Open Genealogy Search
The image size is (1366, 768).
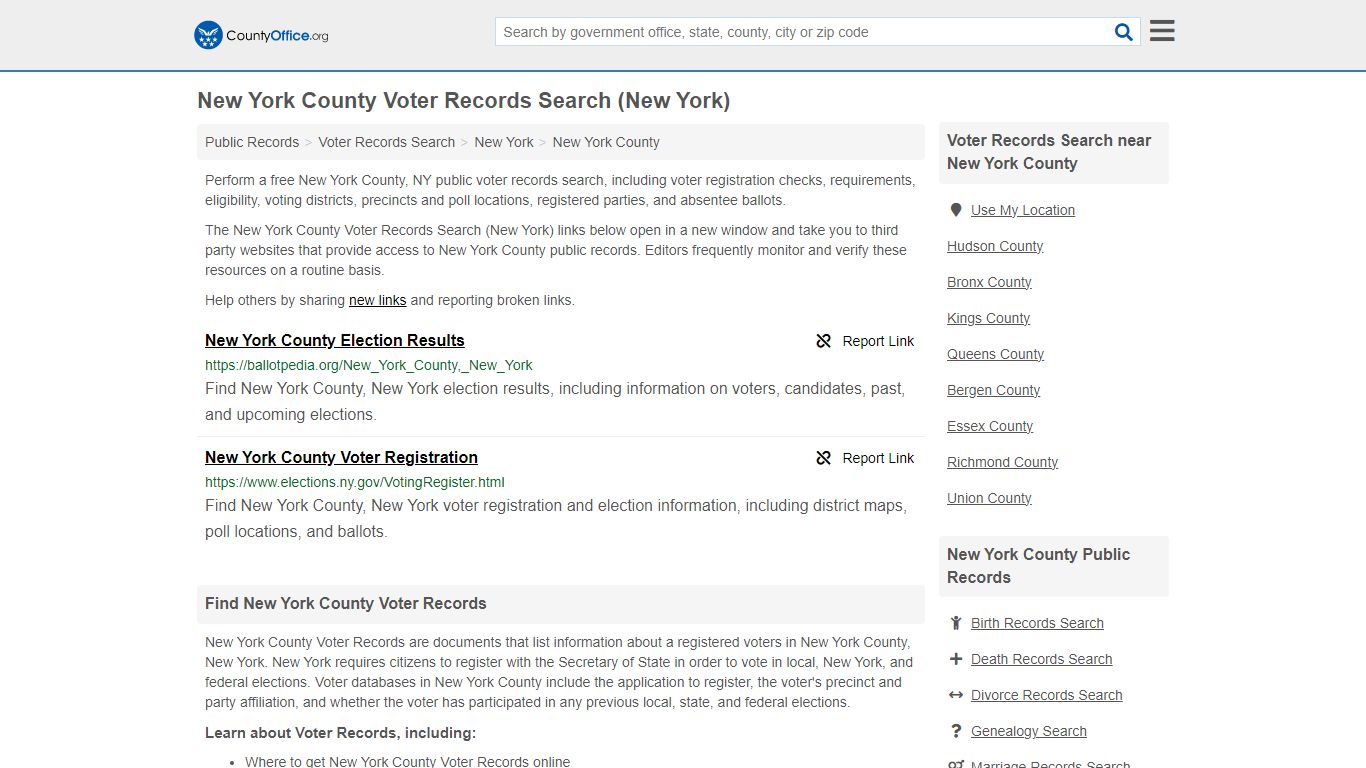point(1028,731)
